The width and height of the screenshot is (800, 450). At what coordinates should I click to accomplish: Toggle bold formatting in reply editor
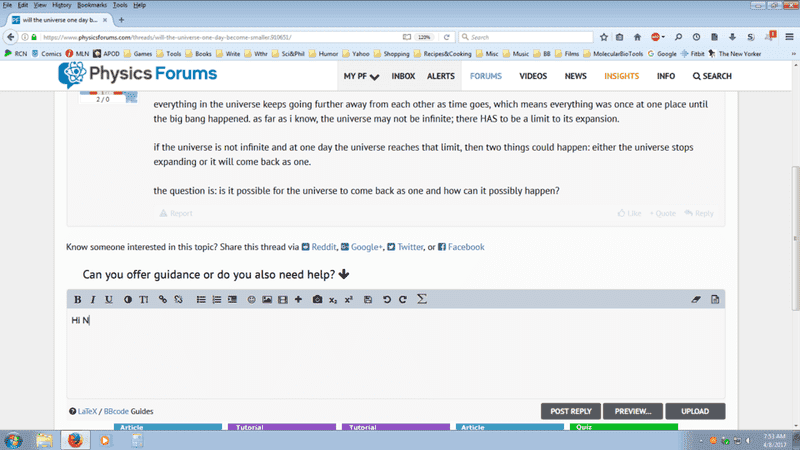[x=78, y=300]
